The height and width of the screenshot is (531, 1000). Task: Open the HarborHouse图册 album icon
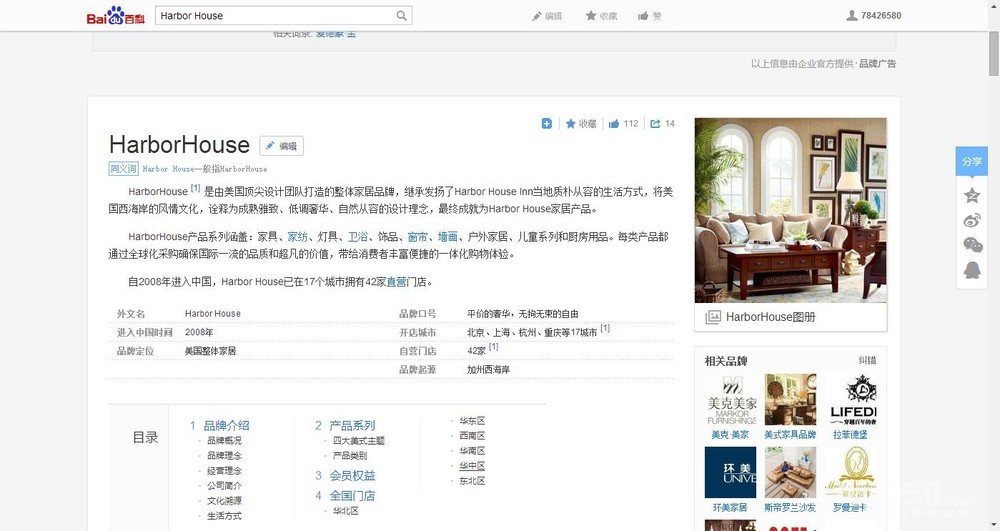[712, 317]
